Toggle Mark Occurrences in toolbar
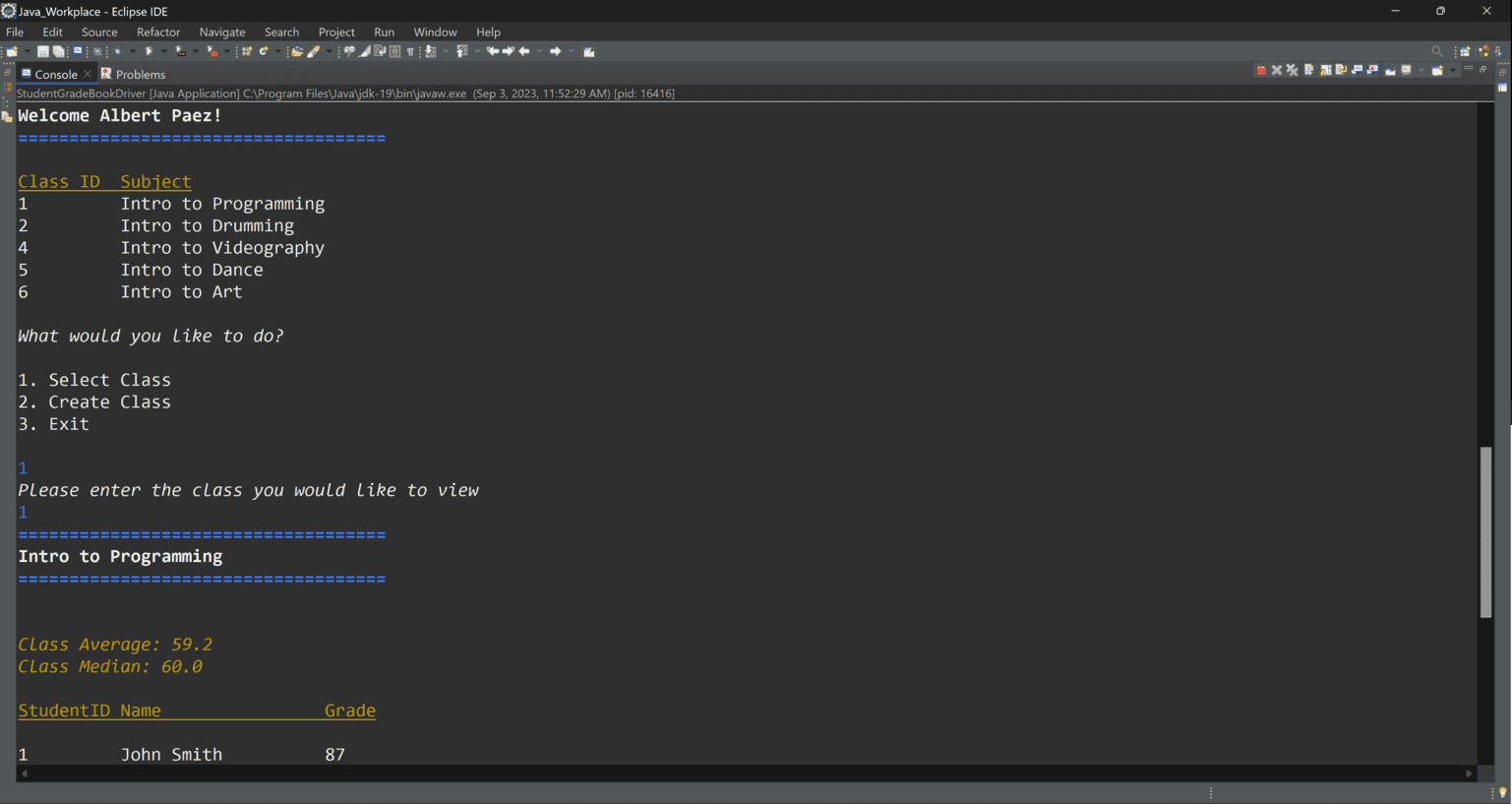The height and width of the screenshot is (804, 1512). (x=363, y=51)
